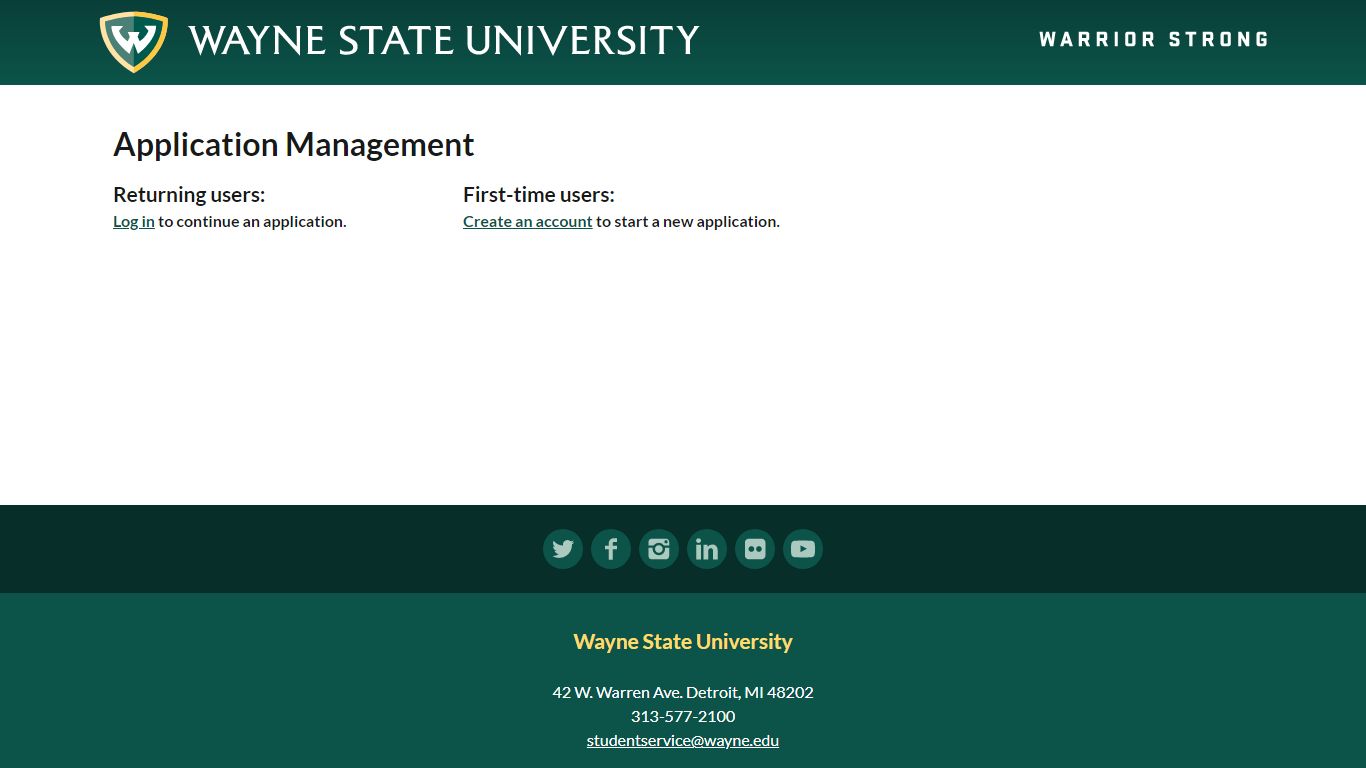The image size is (1366, 768).
Task: Open the Flickr photo stream icon
Action: [754, 548]
